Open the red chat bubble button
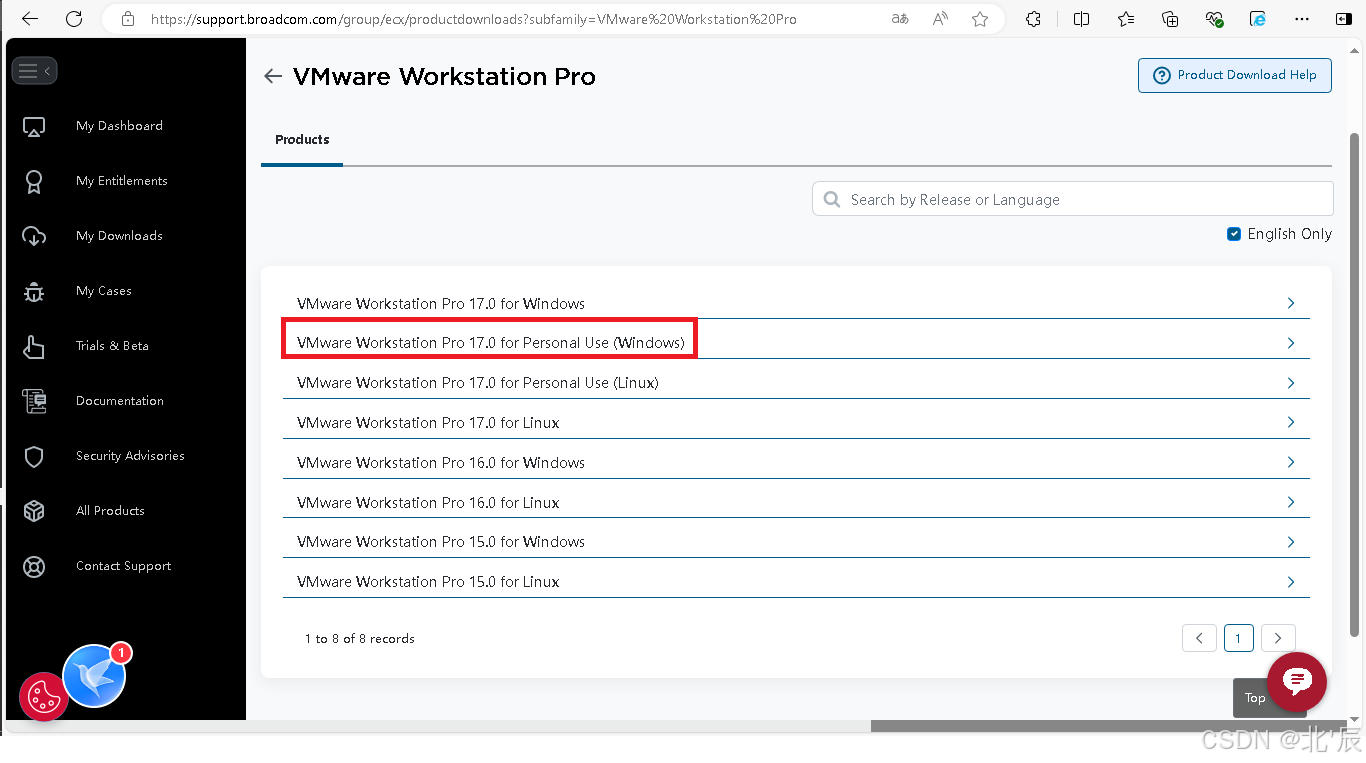 pyautogui.click(x=1297, y=682)
